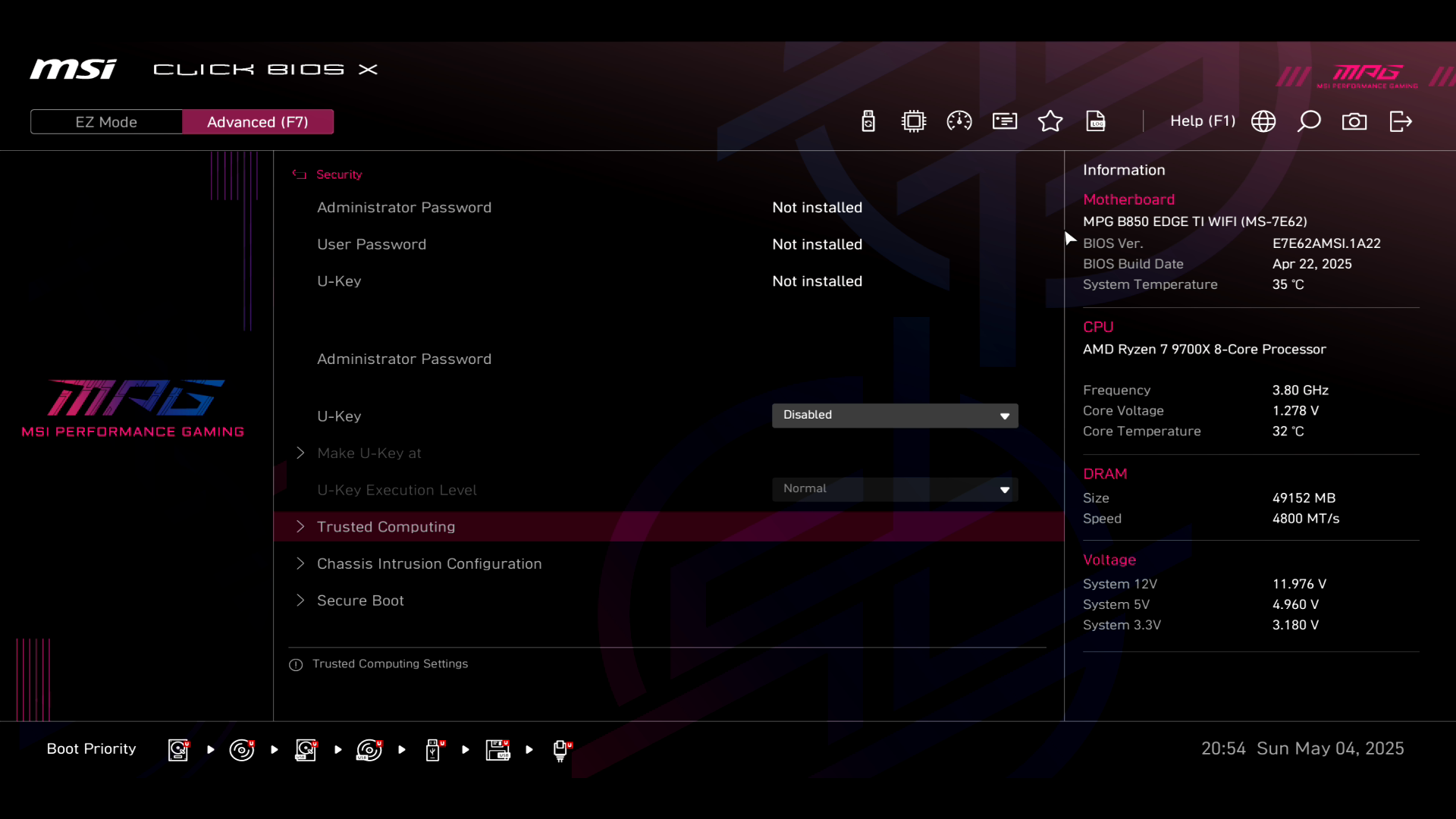The width and height of the screenshot is (1456, 819).
Task: Open the U-Key Disabled dropdown
Action: 895,416
